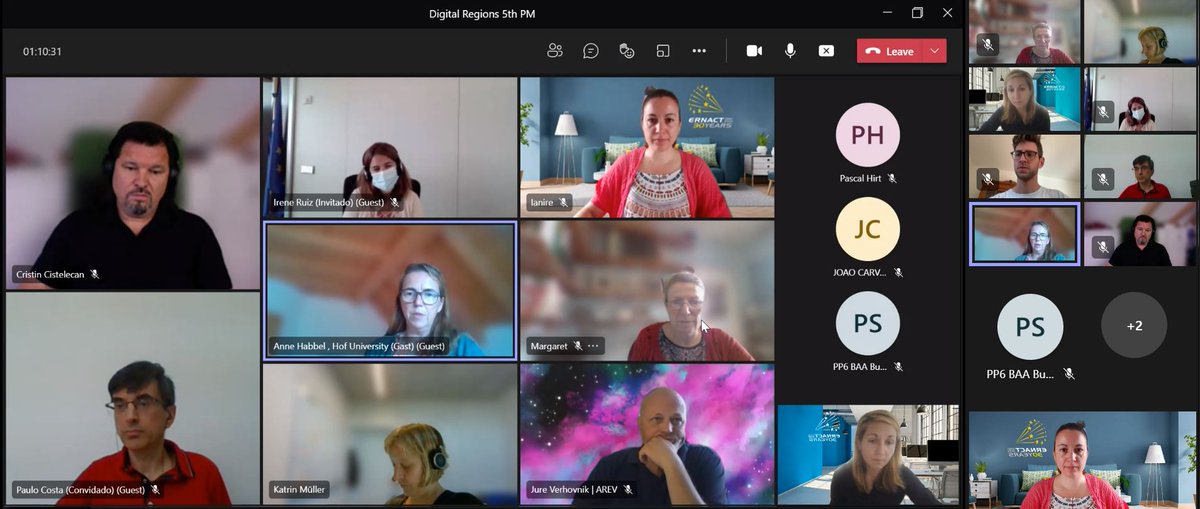Leave the meeting

(891, 51)
